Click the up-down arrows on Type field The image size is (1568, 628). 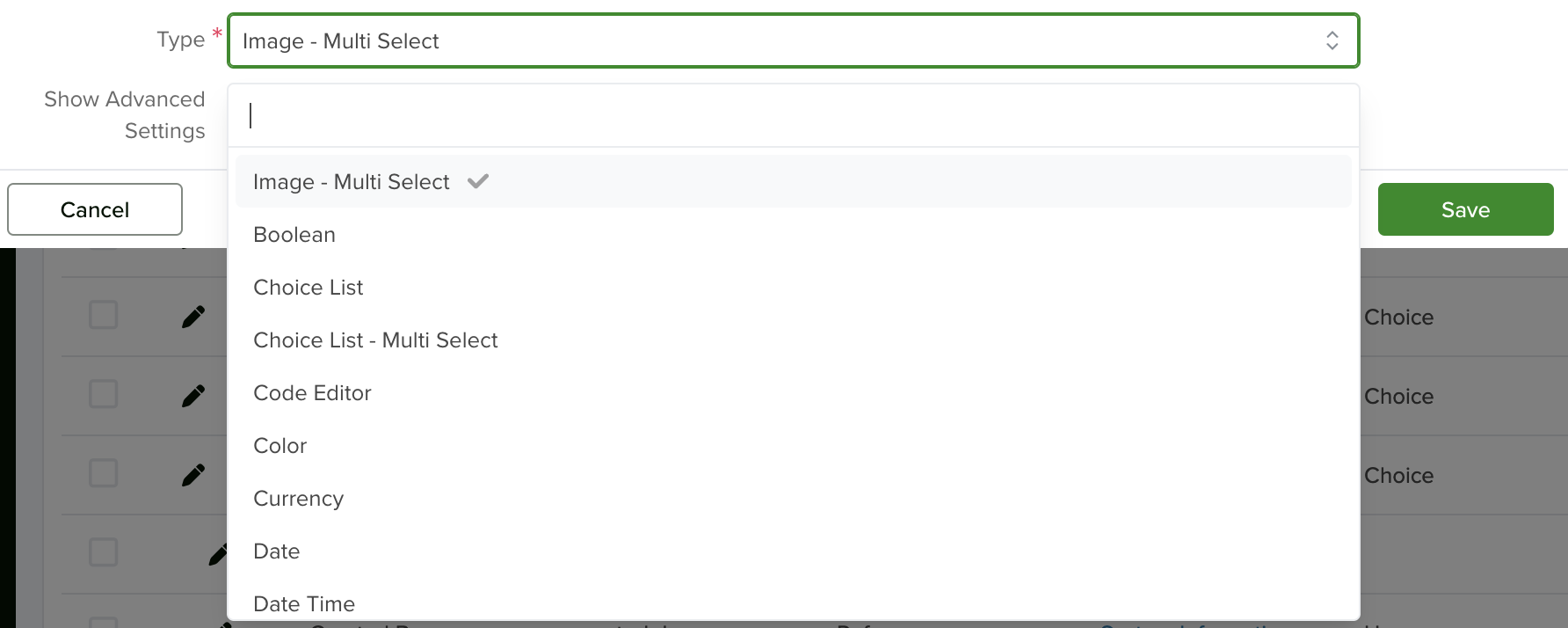[1332, 40]
